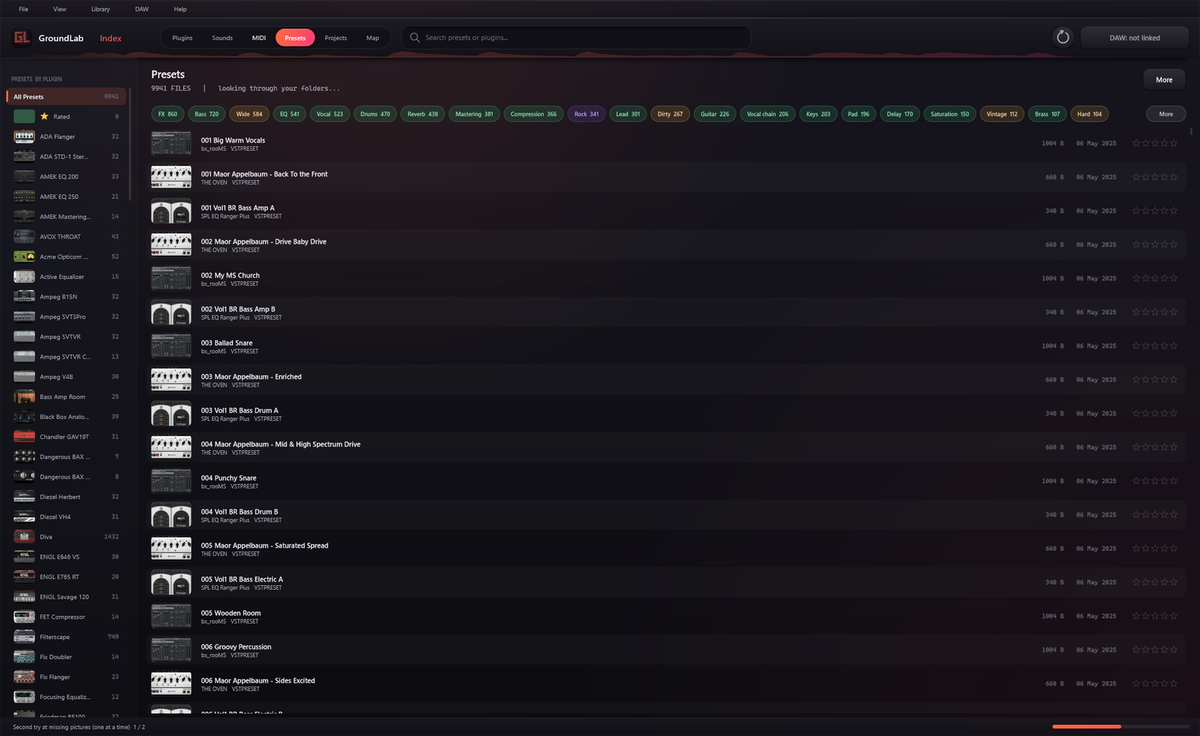
Task: Toggle the Bass 720 tag filter
Action: (207, 114)
